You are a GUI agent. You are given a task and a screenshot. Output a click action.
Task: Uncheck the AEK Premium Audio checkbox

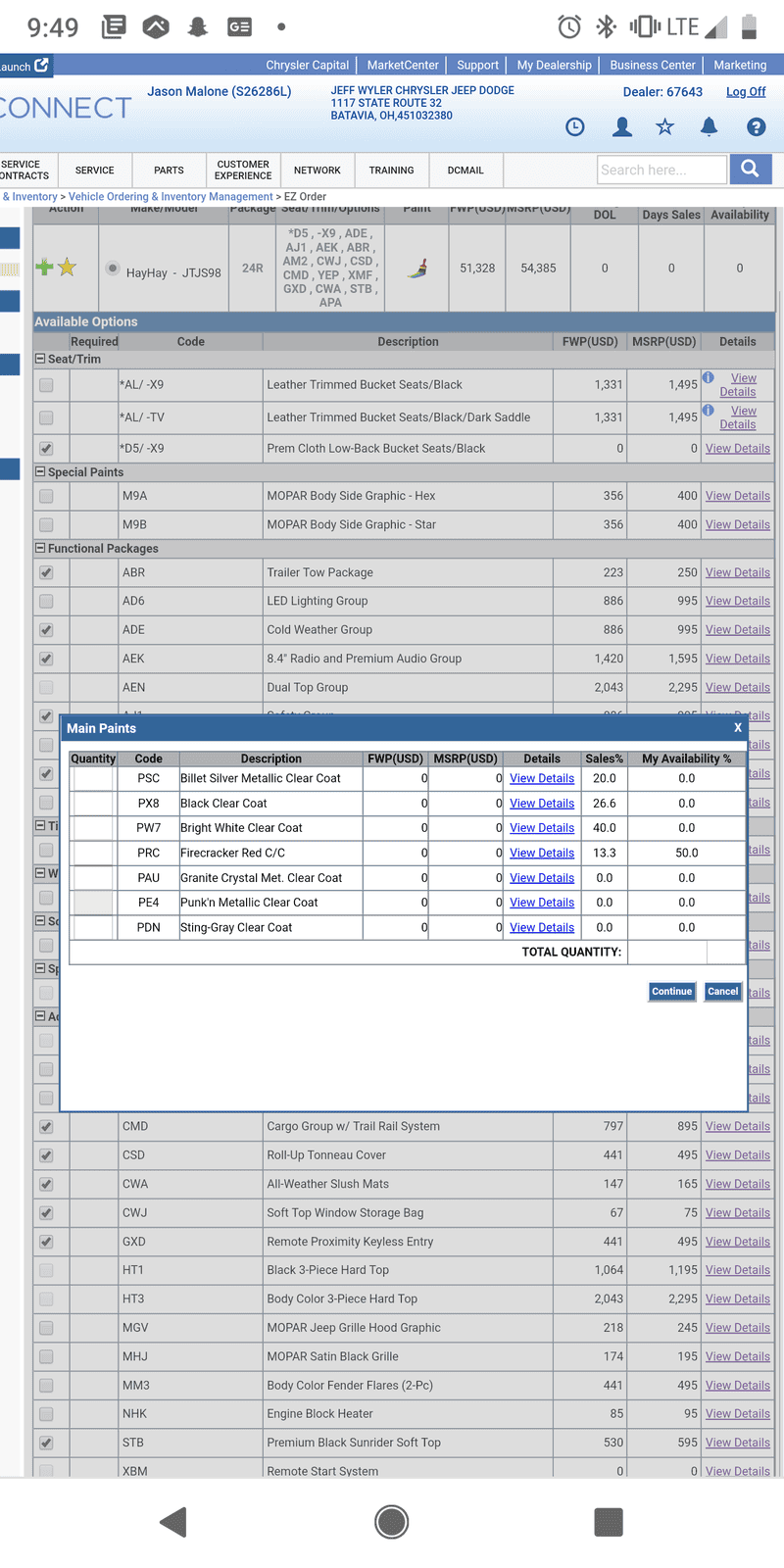[46, 659]
